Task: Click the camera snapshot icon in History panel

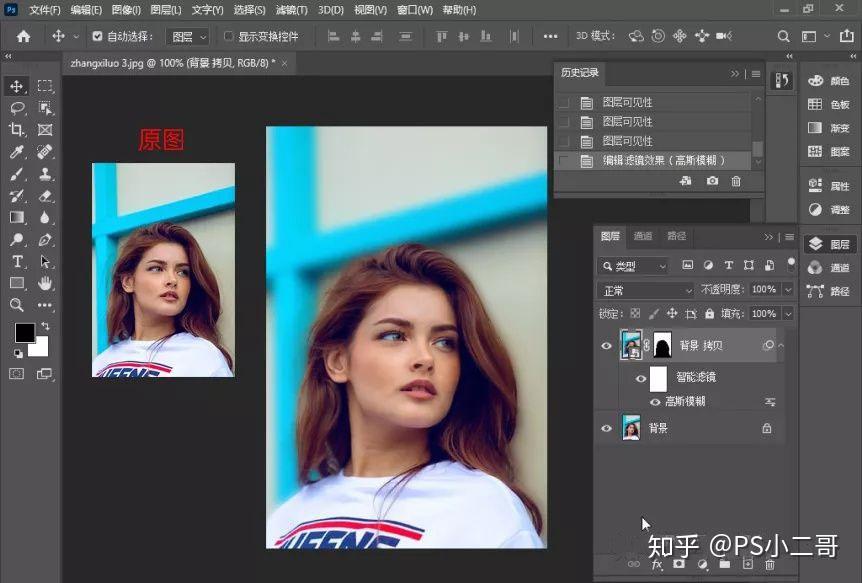Action: [711, 181]
